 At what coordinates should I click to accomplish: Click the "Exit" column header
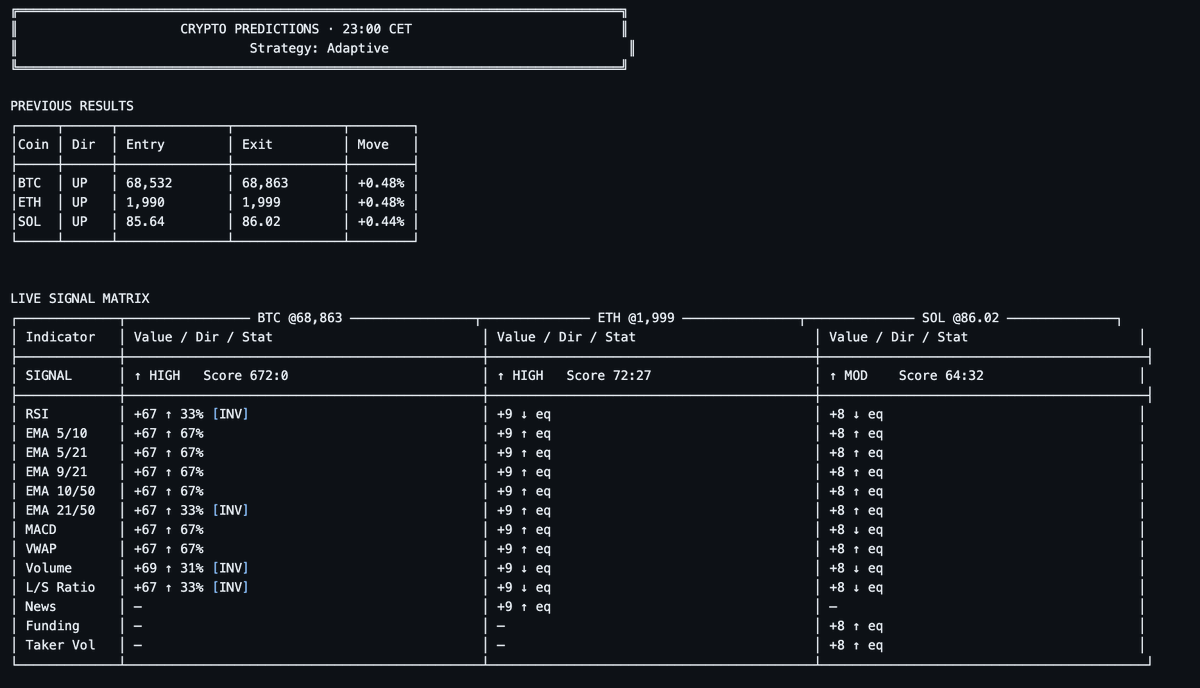[x=257, y=144]
